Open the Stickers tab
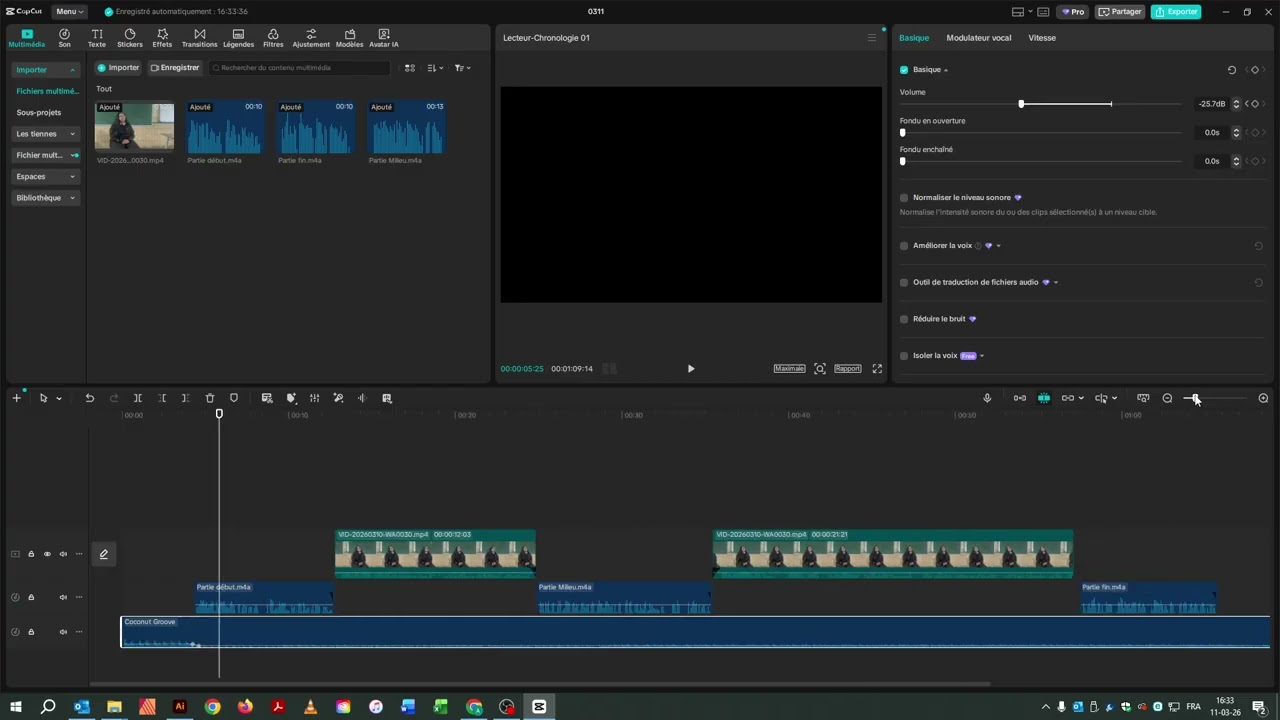This screenshot has height=720, width=1280. 130,38
